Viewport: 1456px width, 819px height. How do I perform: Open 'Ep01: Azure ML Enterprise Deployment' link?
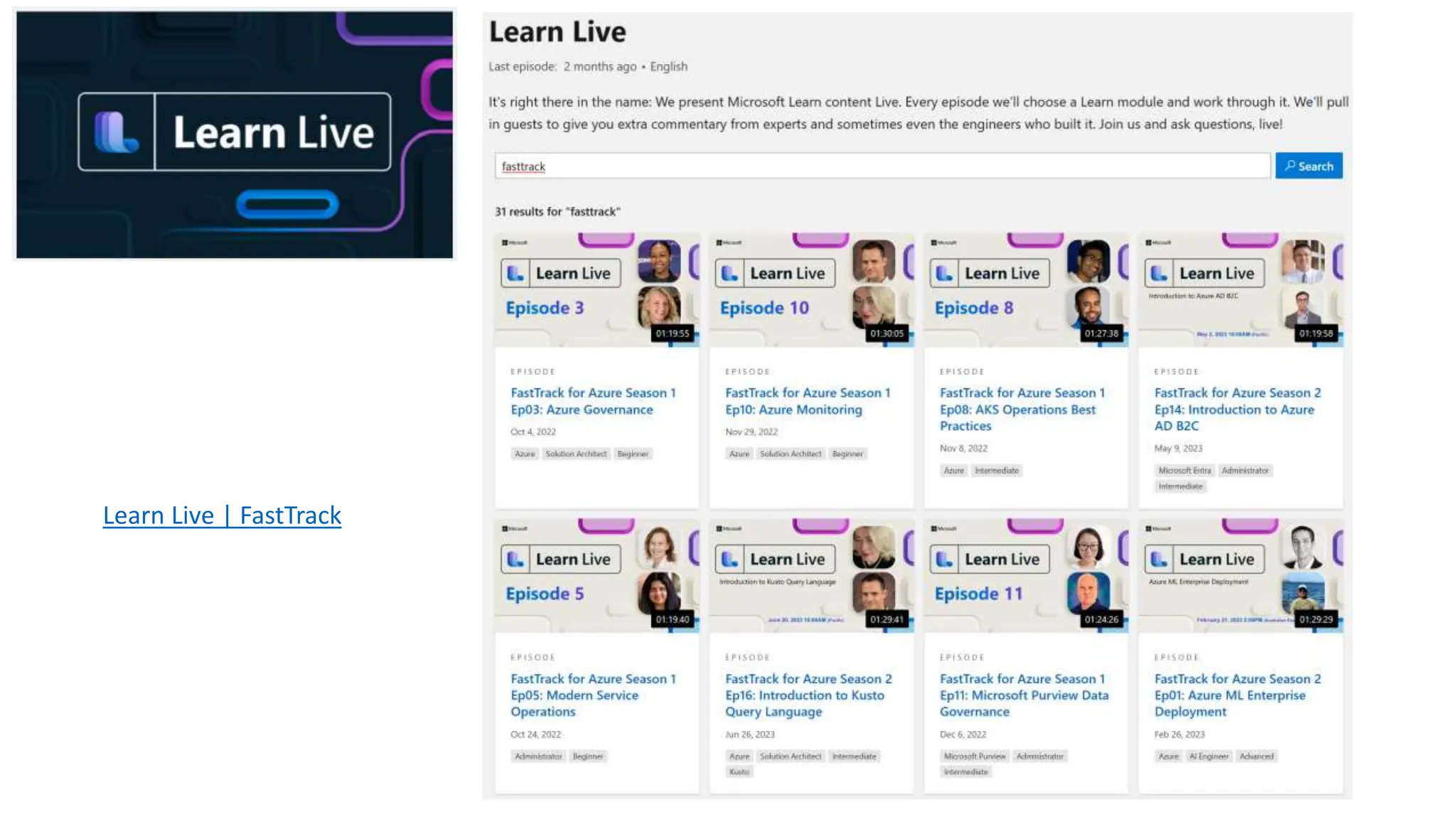click(x=1237, y=695)
